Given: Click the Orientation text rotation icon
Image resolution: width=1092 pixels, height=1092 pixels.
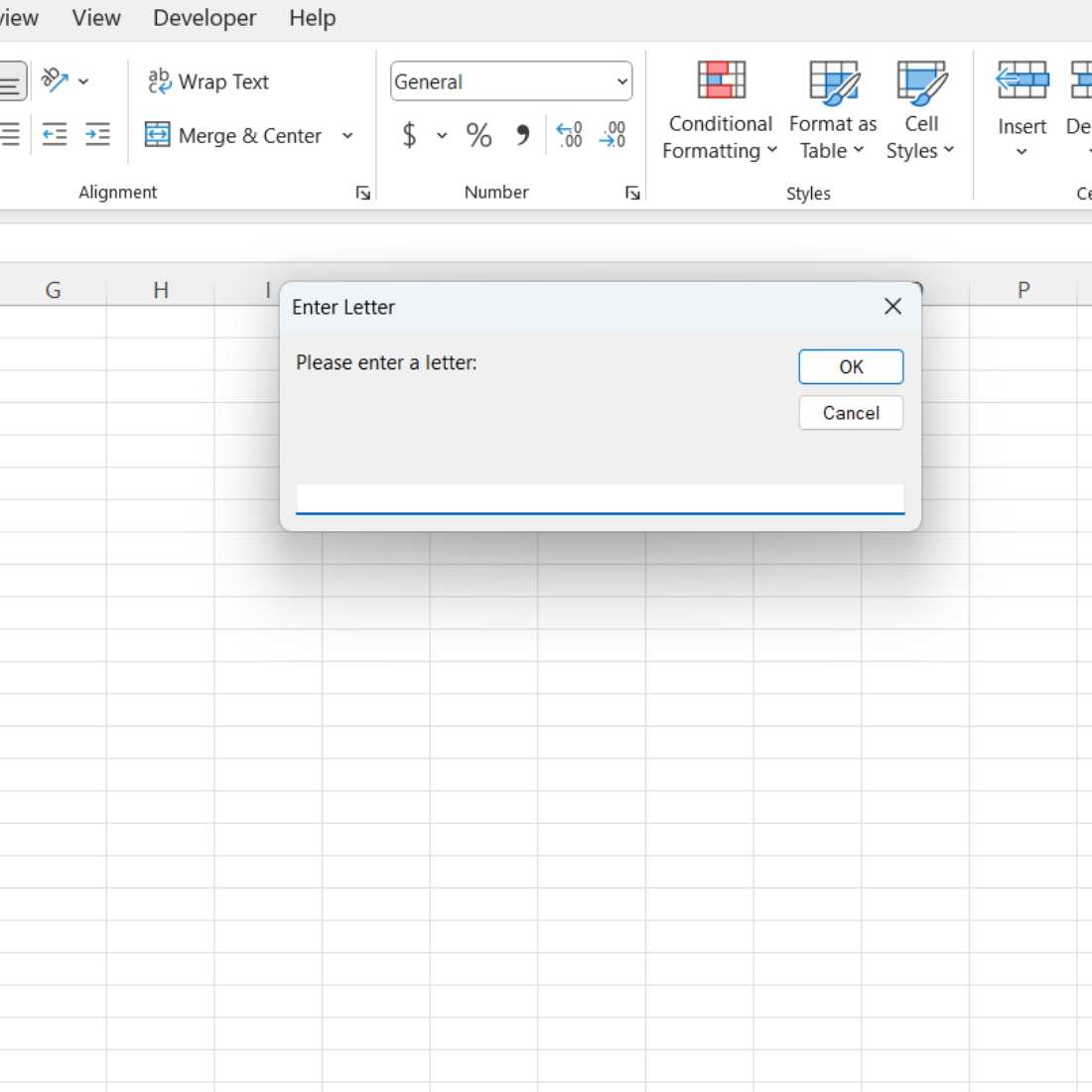Looking at the screenshot, I should click(55, 80).
